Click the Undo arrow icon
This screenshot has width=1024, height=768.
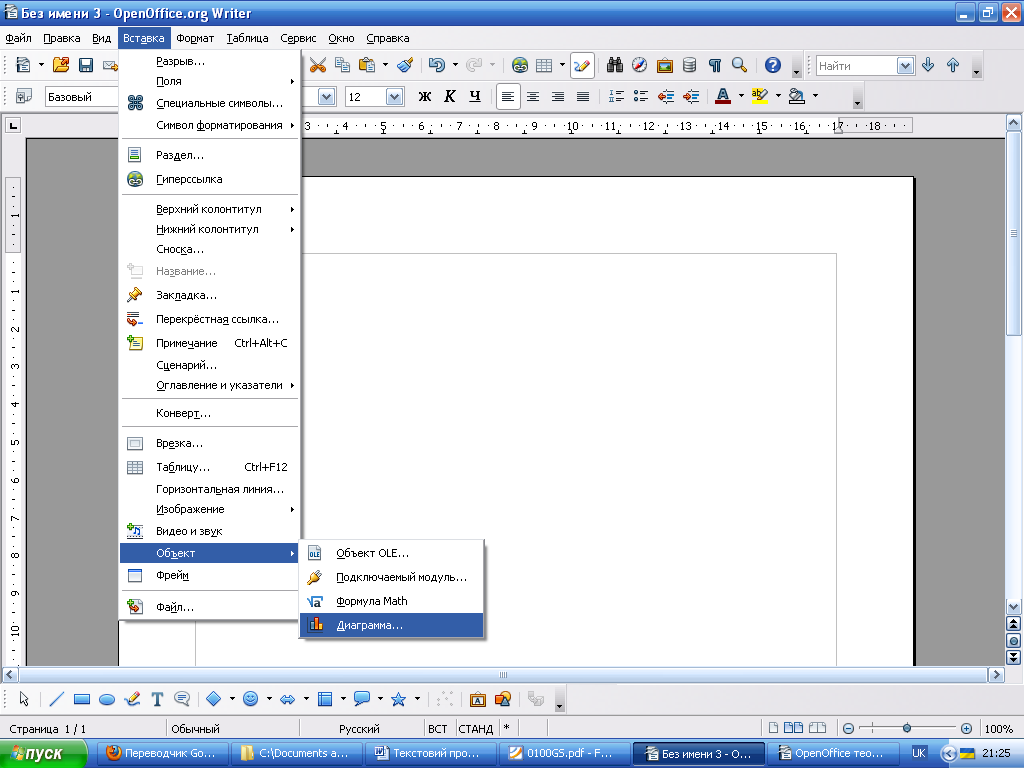[436, 65]
